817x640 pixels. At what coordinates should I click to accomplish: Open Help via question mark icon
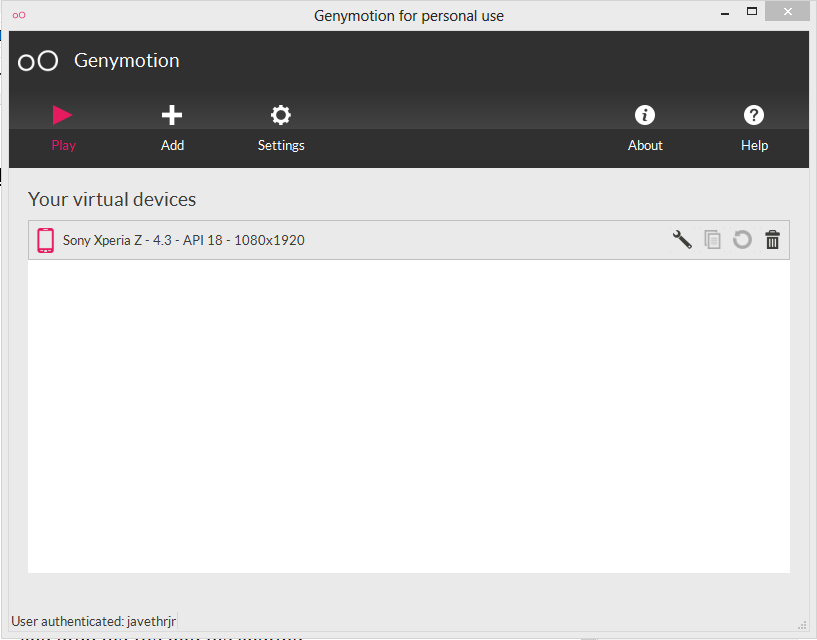point(753,115)
